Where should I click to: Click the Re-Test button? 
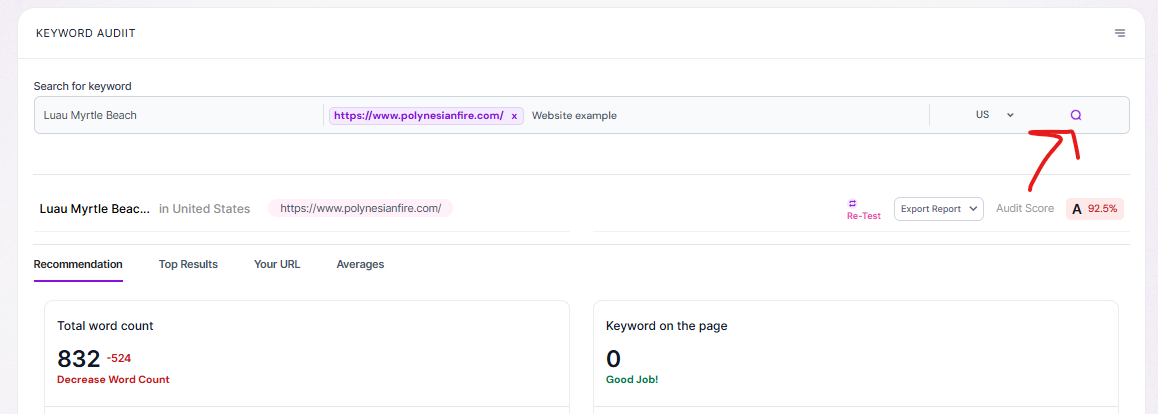tap(863, 210)
